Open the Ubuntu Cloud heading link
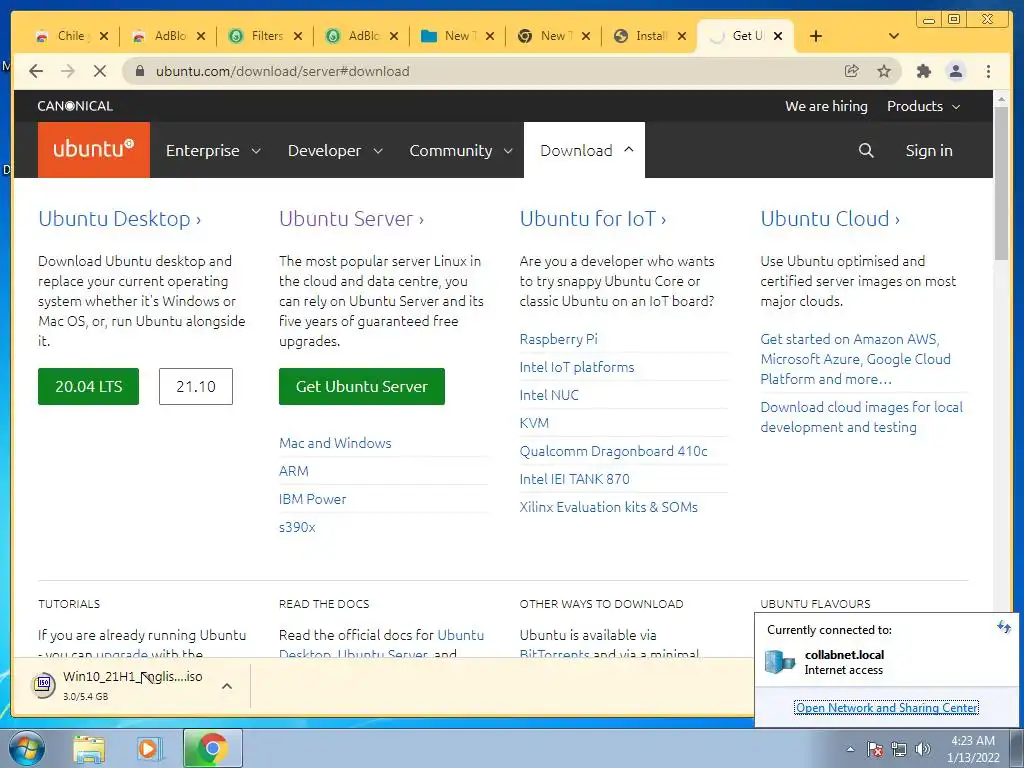 (830, 219)
